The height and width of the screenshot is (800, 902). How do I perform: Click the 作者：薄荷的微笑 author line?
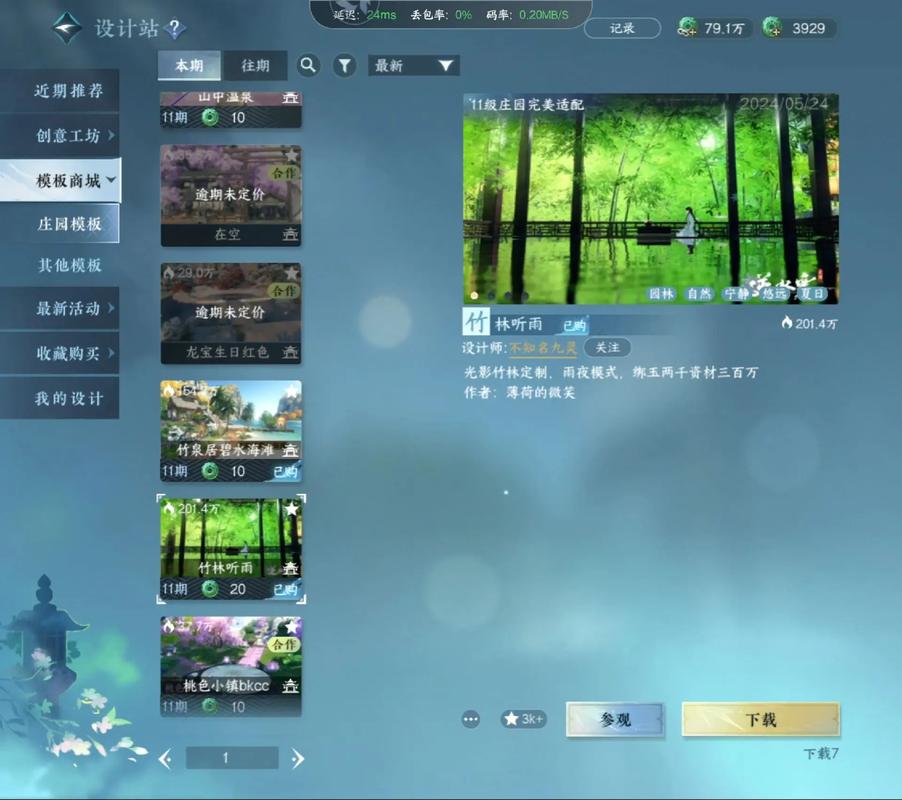click(519, 392)
